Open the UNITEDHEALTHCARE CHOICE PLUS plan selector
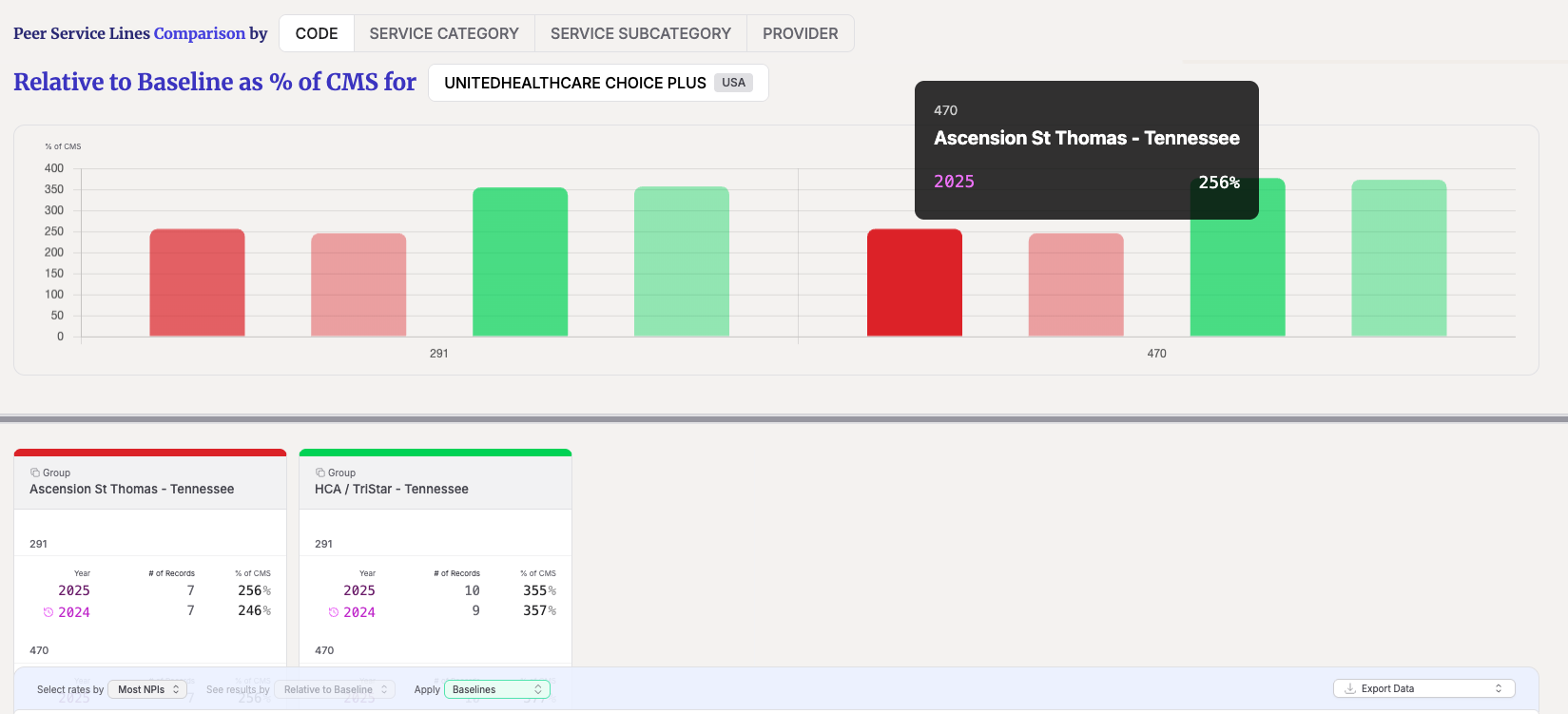Image resolution: width=1568 pixels, height=714 pixels. point(598,83)
